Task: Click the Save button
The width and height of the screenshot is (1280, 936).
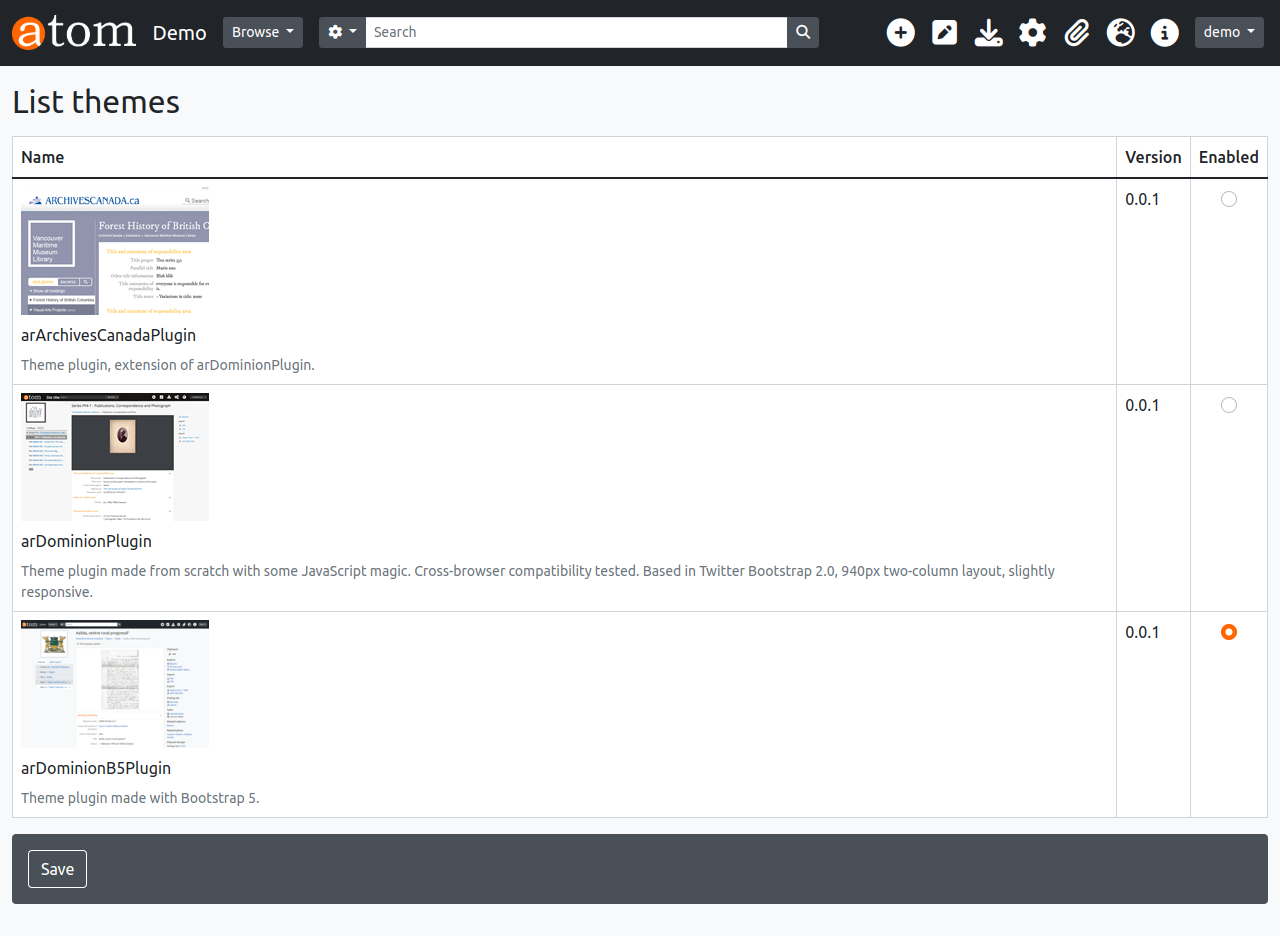Action: pyautogui.click(x=57, y=869)
